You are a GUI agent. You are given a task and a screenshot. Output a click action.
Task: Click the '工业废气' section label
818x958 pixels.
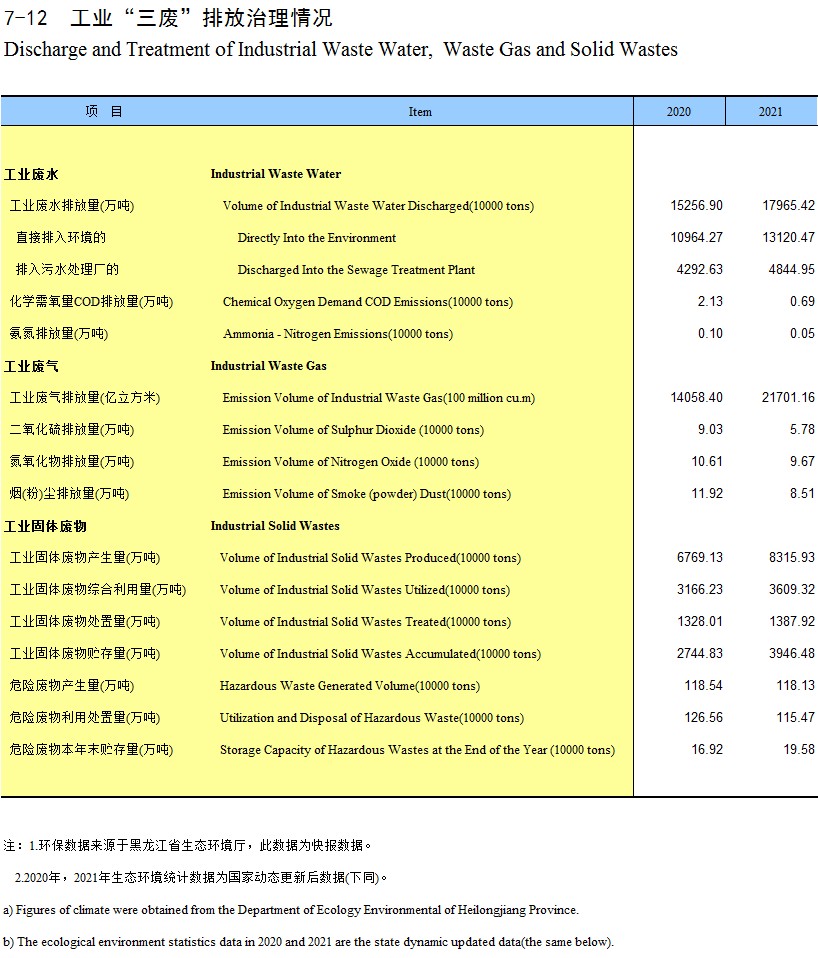pos(31,366)
